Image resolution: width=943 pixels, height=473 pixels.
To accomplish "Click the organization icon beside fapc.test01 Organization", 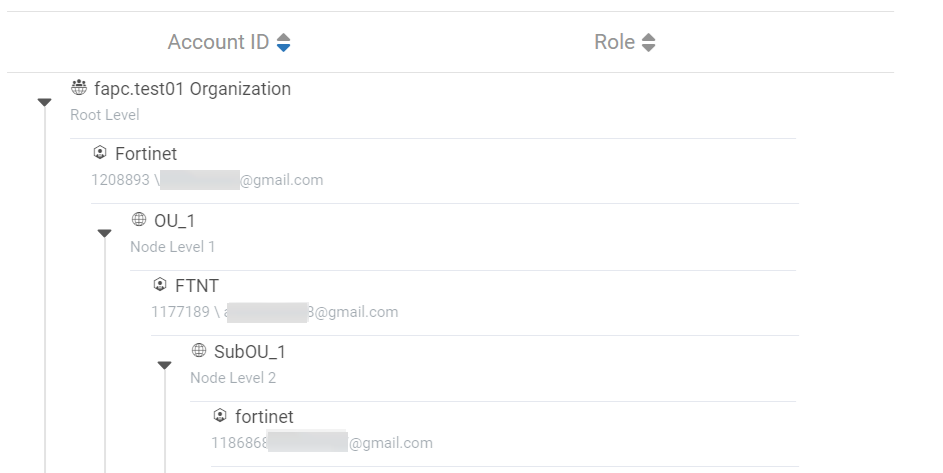I will (79, 89).
